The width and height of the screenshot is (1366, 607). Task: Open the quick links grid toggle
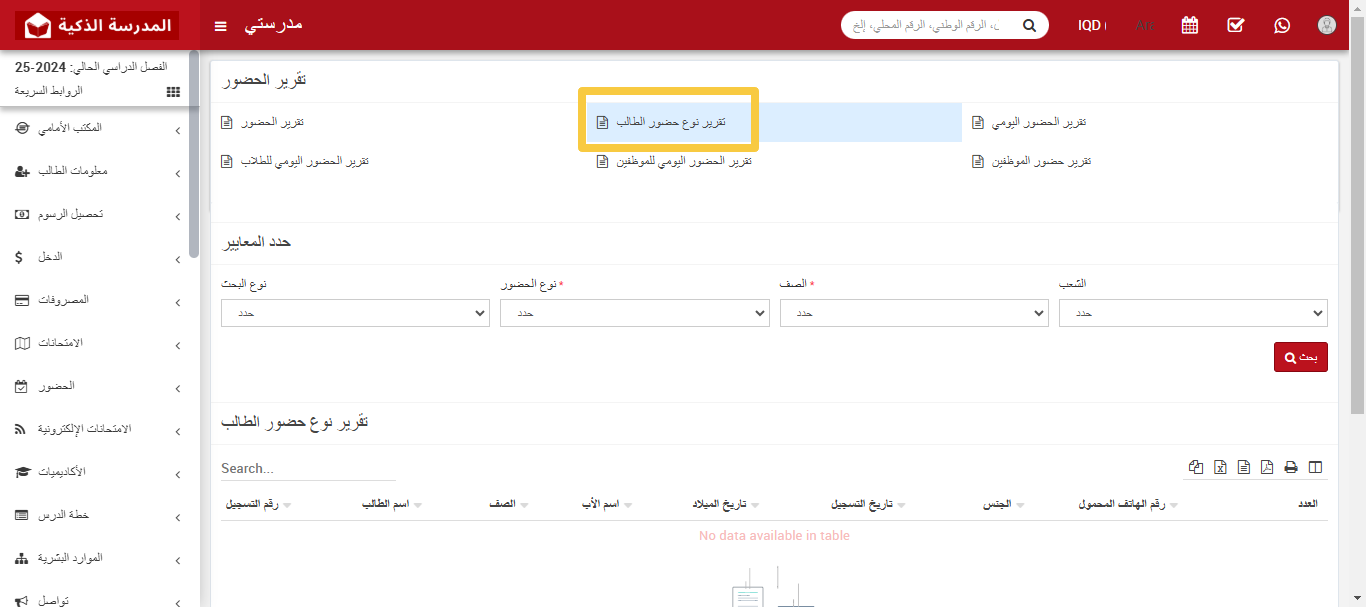pos(172,91)
